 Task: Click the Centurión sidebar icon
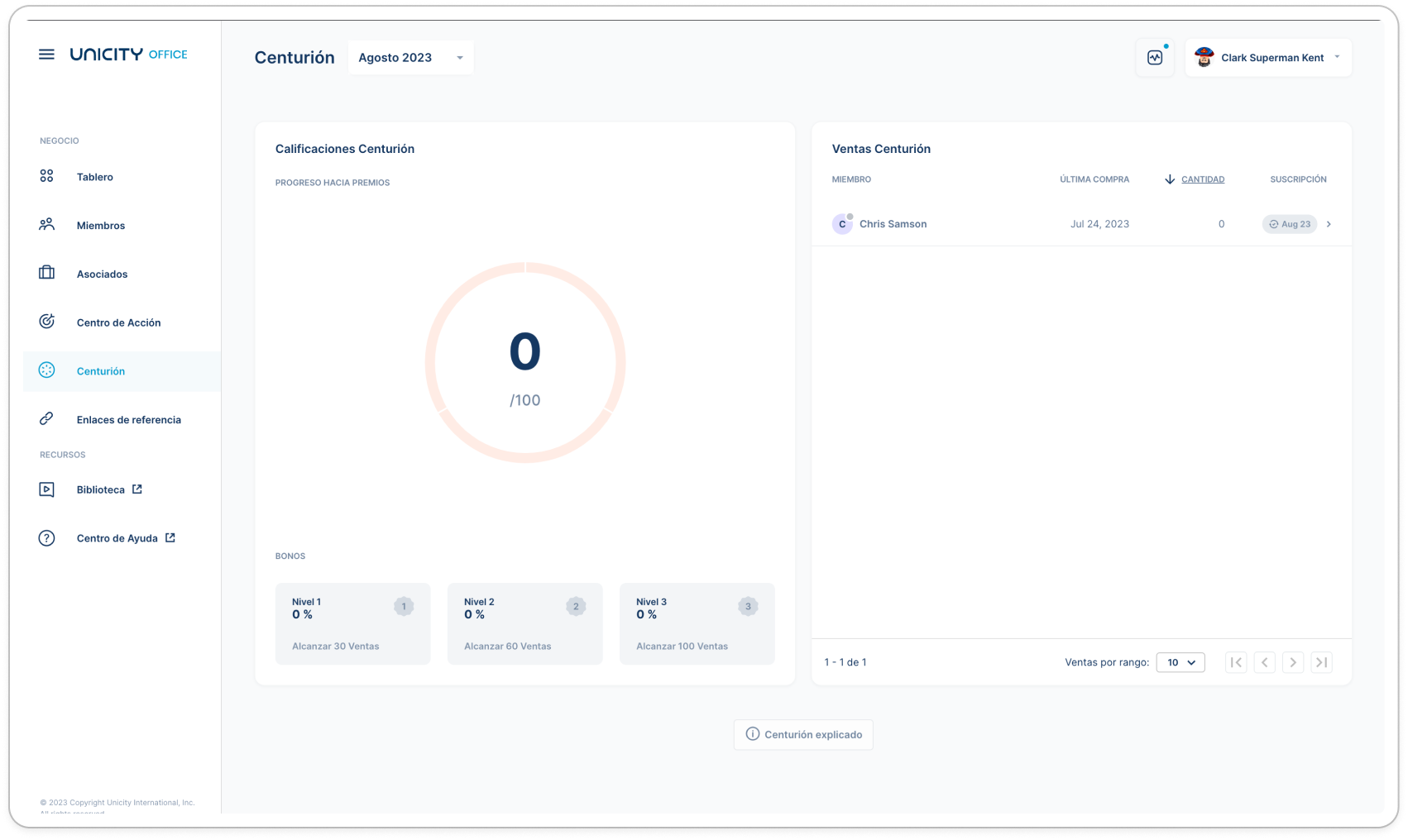click(46, 370)
